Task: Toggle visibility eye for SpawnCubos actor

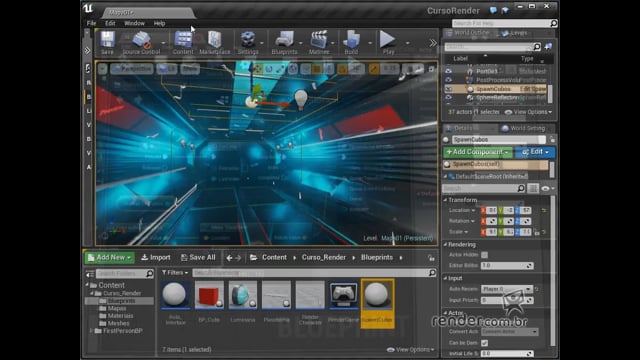Action: point(449,89)
